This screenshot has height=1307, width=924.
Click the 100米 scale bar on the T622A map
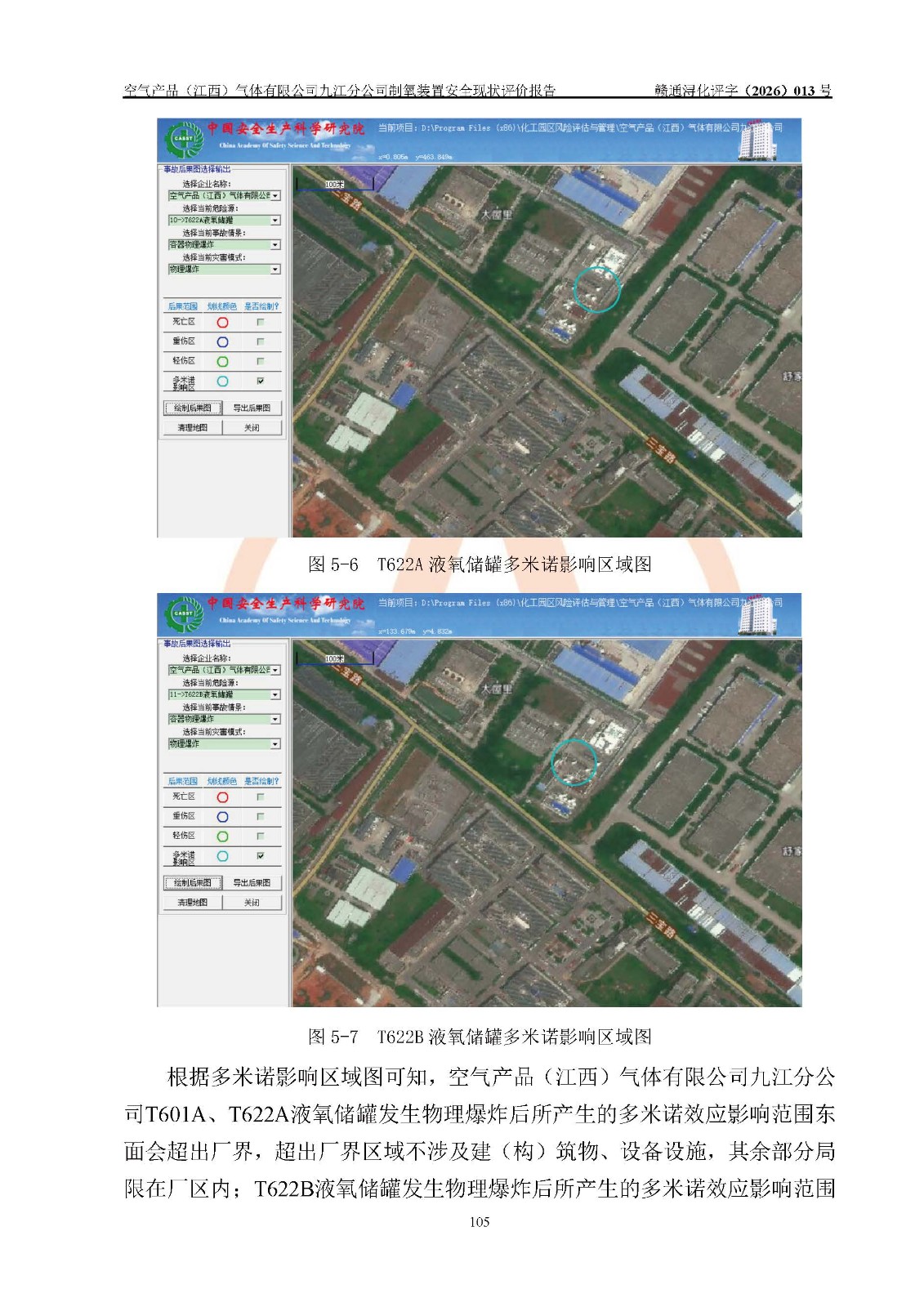pos(334,185)
